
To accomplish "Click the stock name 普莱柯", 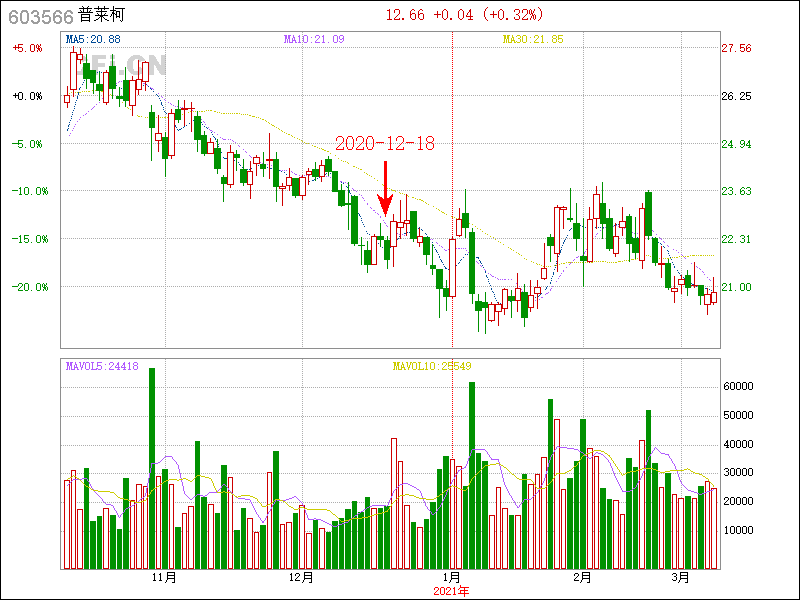I will (102, 15).
